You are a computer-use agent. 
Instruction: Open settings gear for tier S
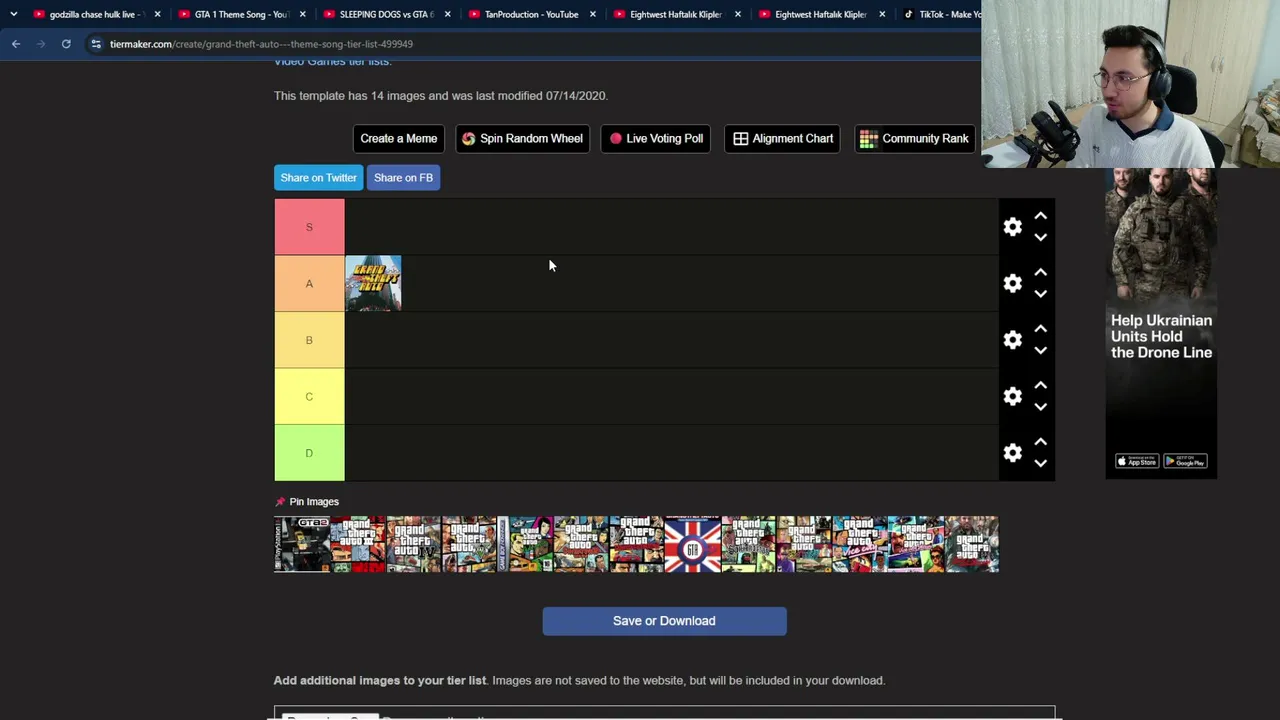pos(1013,227)
